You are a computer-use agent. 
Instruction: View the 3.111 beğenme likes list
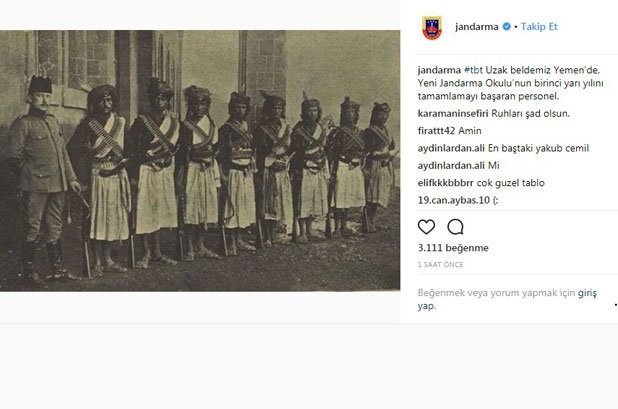click(453, 248)
